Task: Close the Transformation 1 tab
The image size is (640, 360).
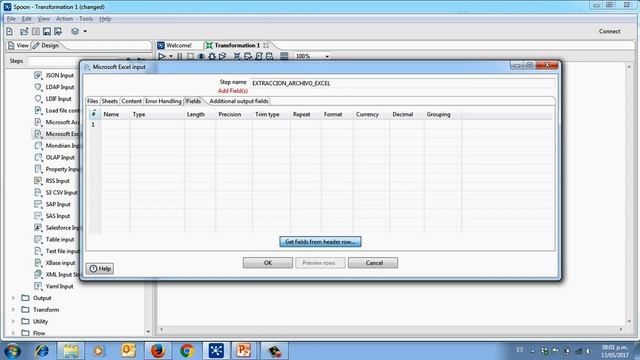Action: pyautogui.click(x=266, y=45)
